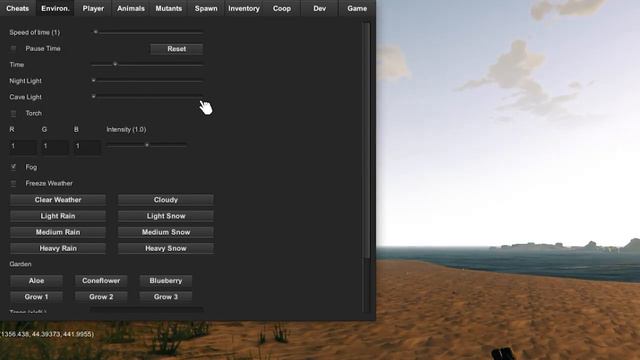Image resolution: width=640 pixels, height=360 pixels.
Task: Click the Aloe garden button
Action: coord(36,281)
